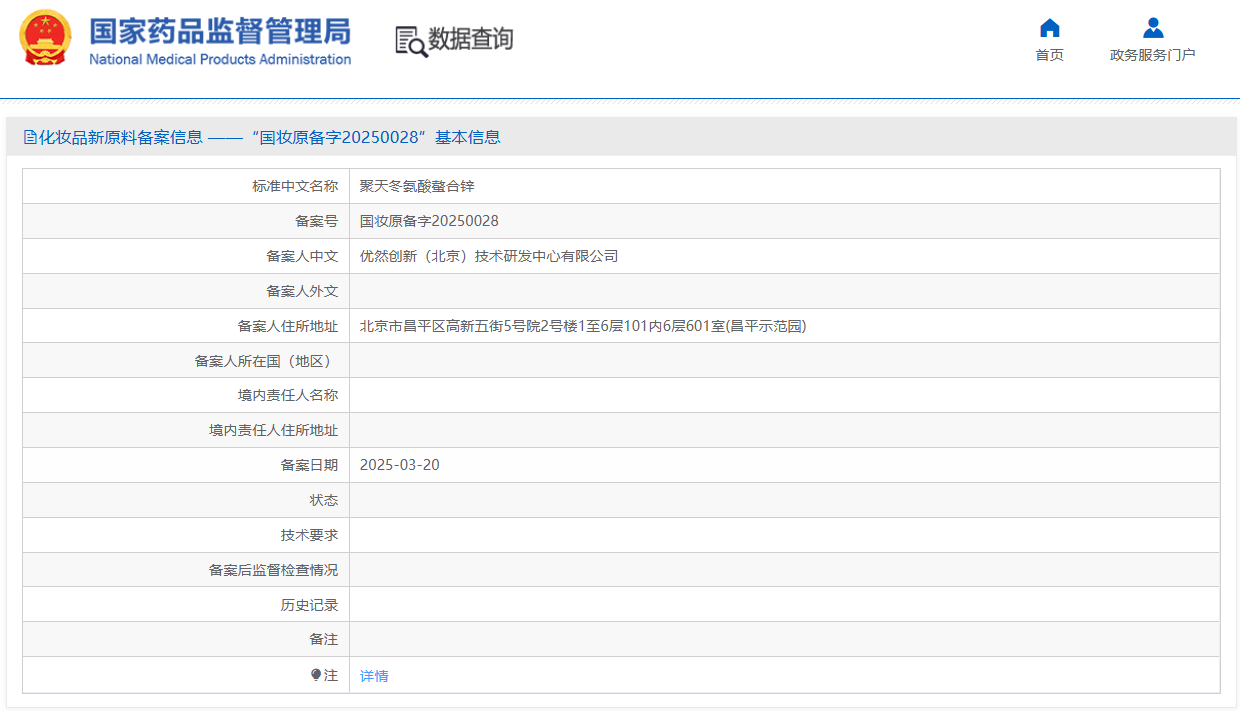Click the lightbulb icon beside 注
Screen dimensions: 1240x711
point(316,676)
